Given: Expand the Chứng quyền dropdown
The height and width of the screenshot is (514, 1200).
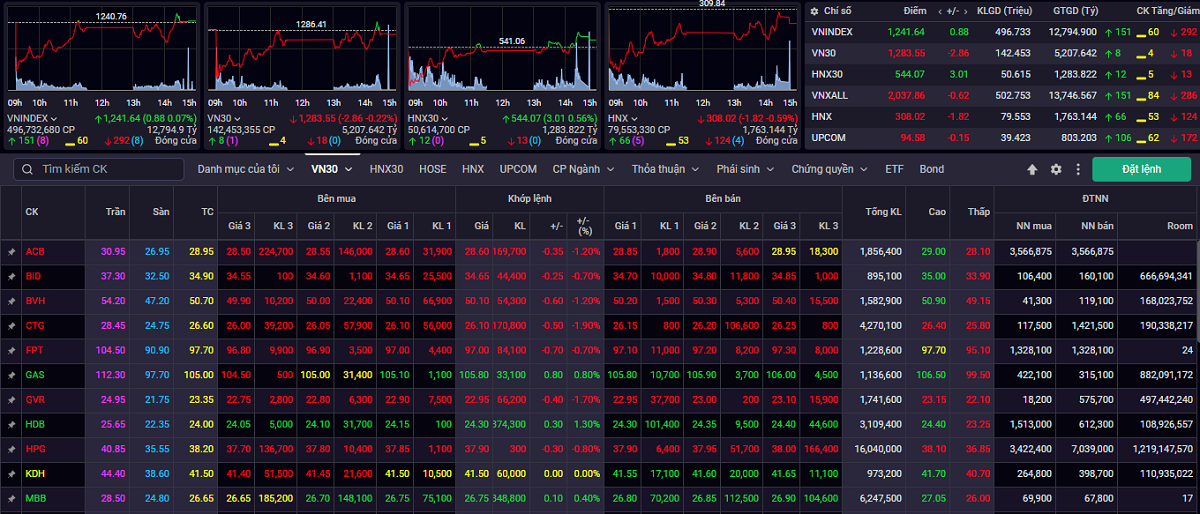Looking at the screenshot, I should click(x=830, y=170).
